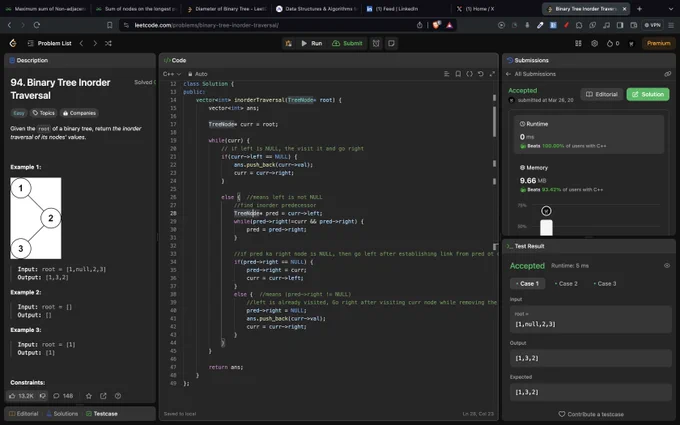This screenshot has height=425, width=680.
Task: Switch to Case 2 tab
Action: (566, 284)
